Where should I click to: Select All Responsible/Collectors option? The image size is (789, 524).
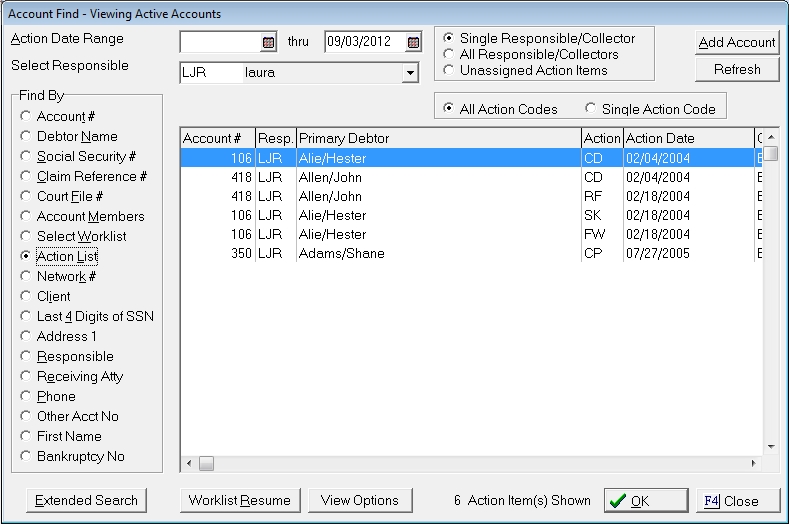click(x=450, y=54)
